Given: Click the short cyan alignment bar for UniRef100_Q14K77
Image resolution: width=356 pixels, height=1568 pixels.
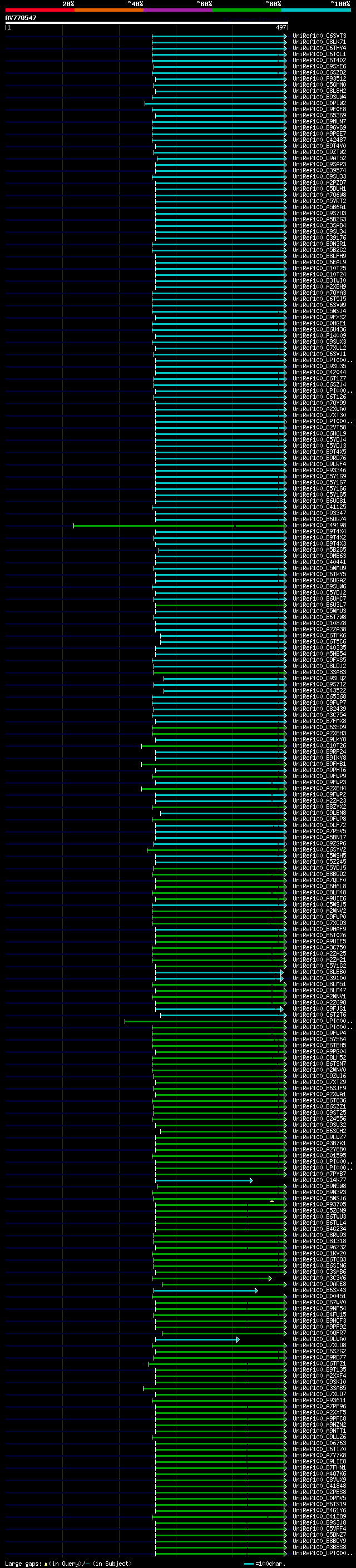Looking at the screenshot, I should (204, 1180).
